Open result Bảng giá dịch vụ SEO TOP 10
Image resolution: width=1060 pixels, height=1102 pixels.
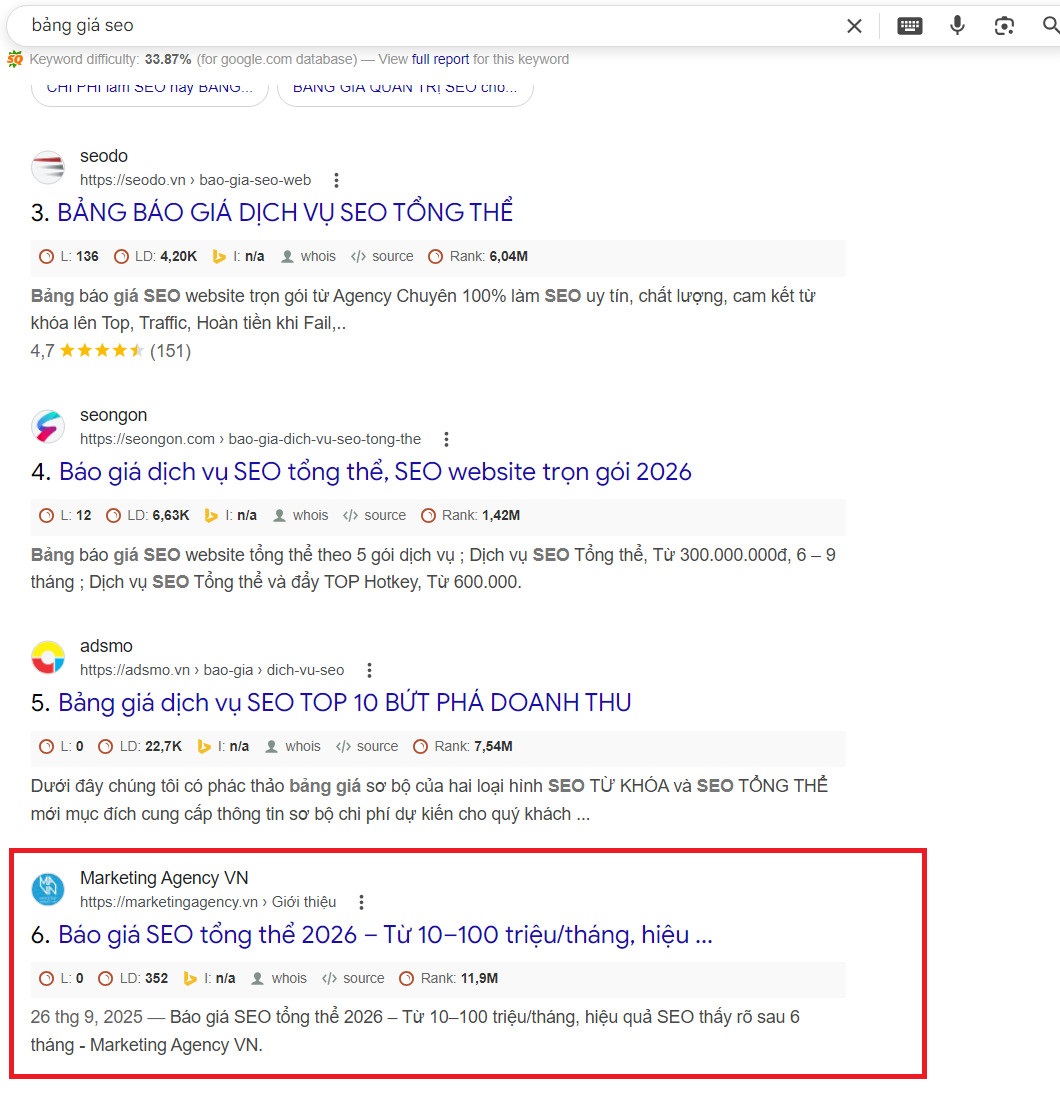pos(344,703)
